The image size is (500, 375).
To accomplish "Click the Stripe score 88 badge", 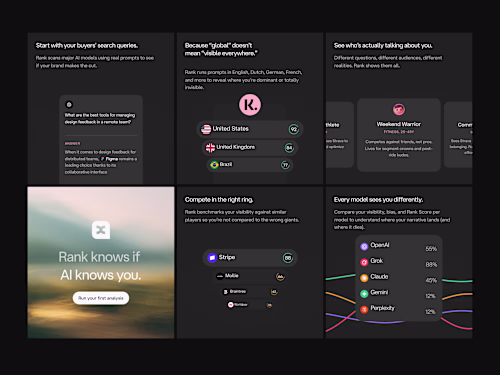I will point(288,258).
